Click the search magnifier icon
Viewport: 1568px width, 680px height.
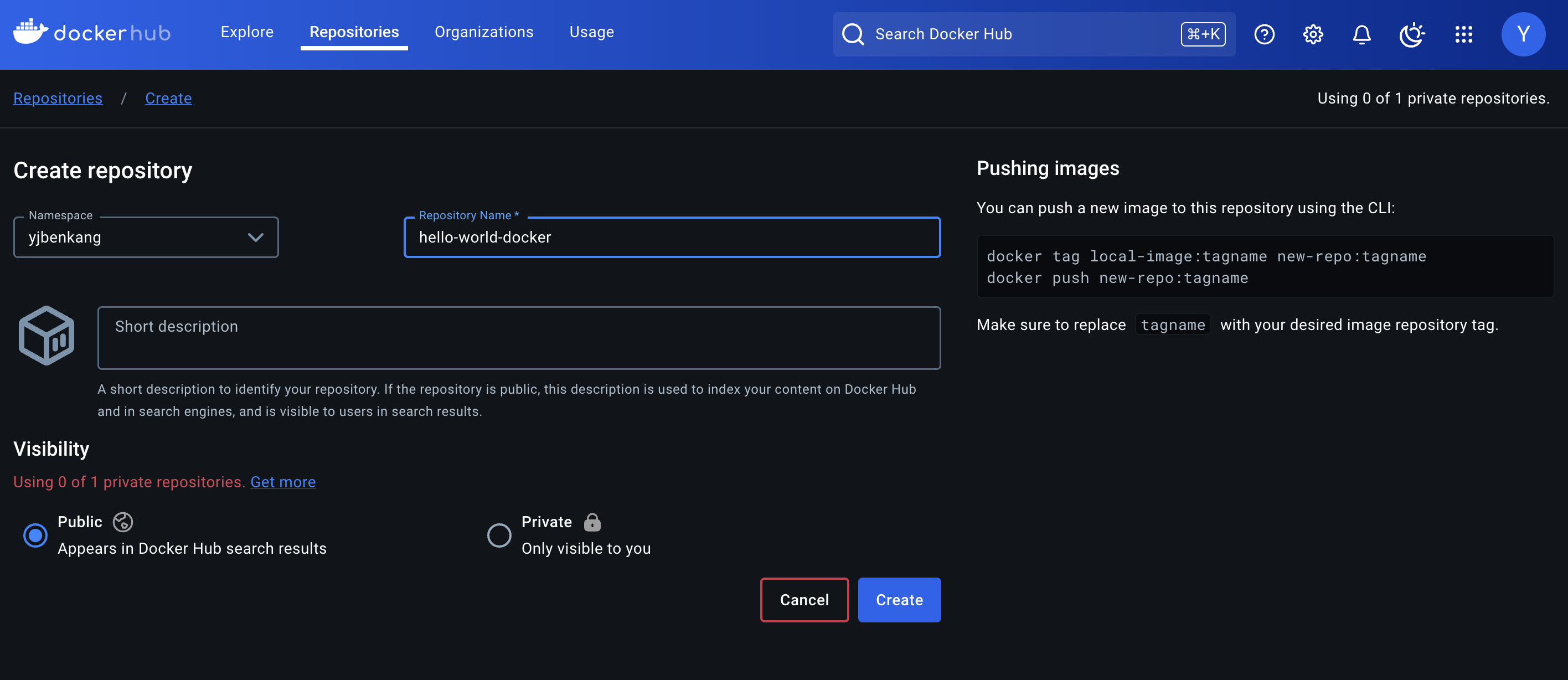853,34
